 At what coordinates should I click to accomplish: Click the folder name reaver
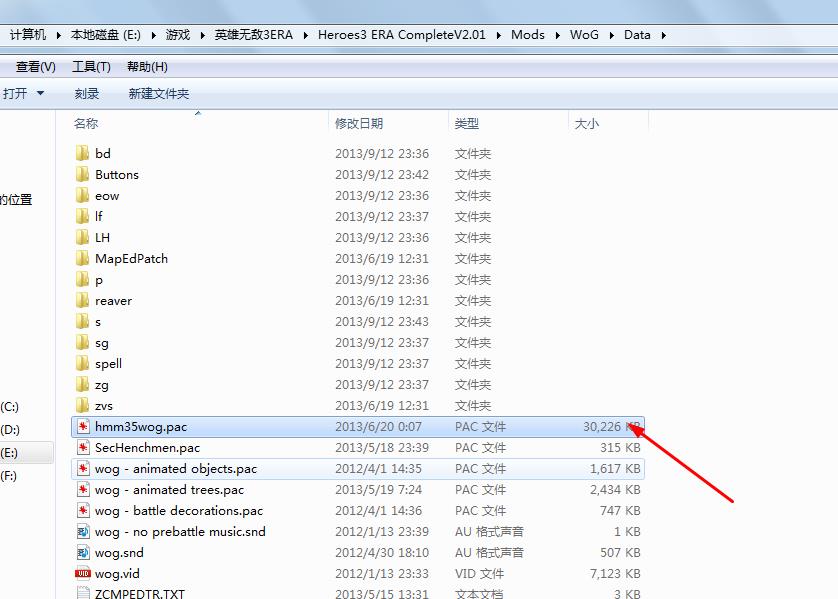pyautogui.click(x=113, y=301)
